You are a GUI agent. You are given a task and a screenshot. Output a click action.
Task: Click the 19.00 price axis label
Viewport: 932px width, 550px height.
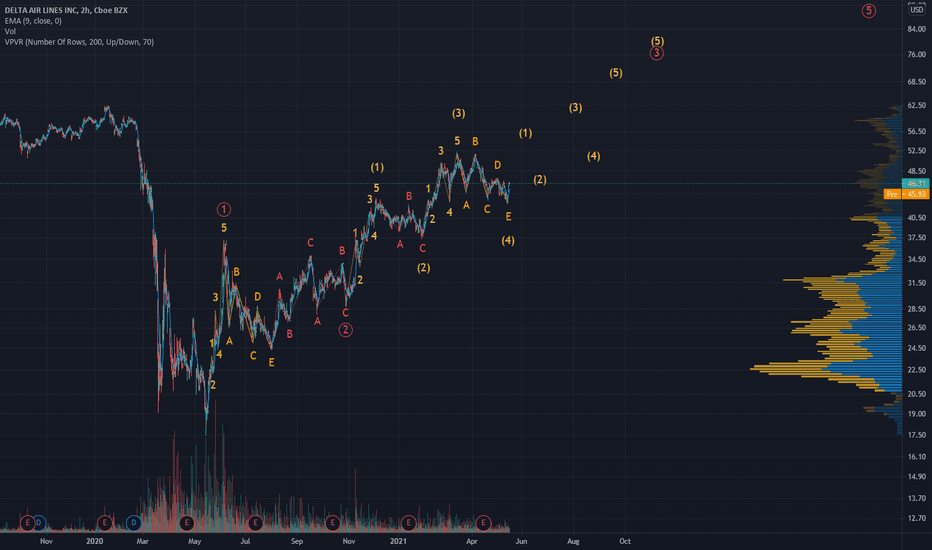click(917, 414)
